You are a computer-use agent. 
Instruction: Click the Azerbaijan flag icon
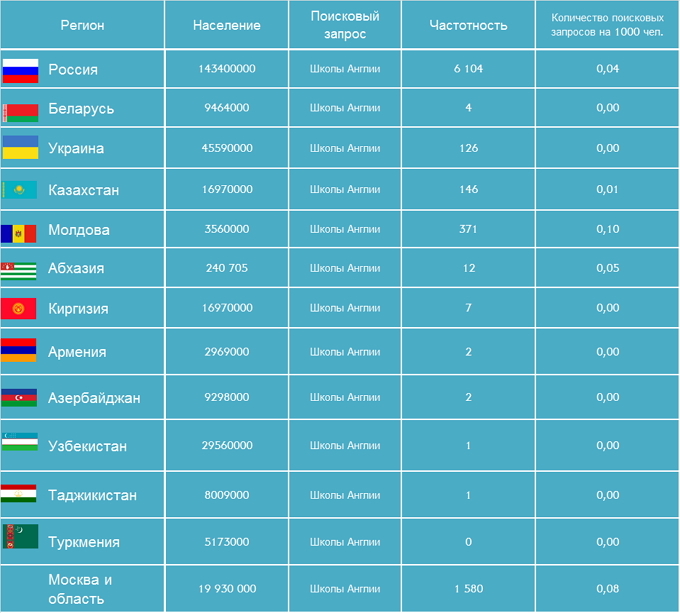pyautogui.click(x=19, y=398)
